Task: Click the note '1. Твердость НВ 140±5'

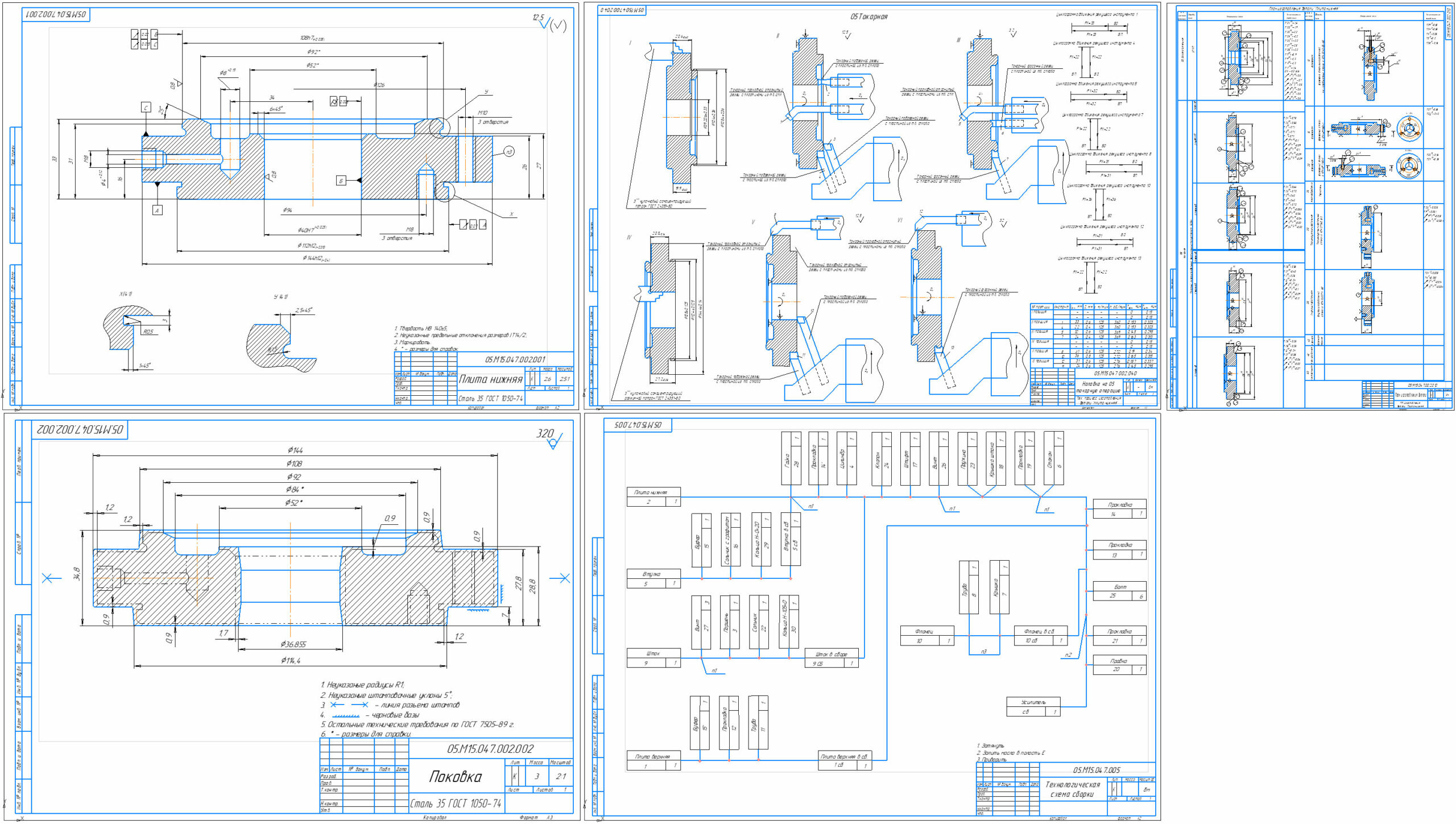Action: point(420,328)
